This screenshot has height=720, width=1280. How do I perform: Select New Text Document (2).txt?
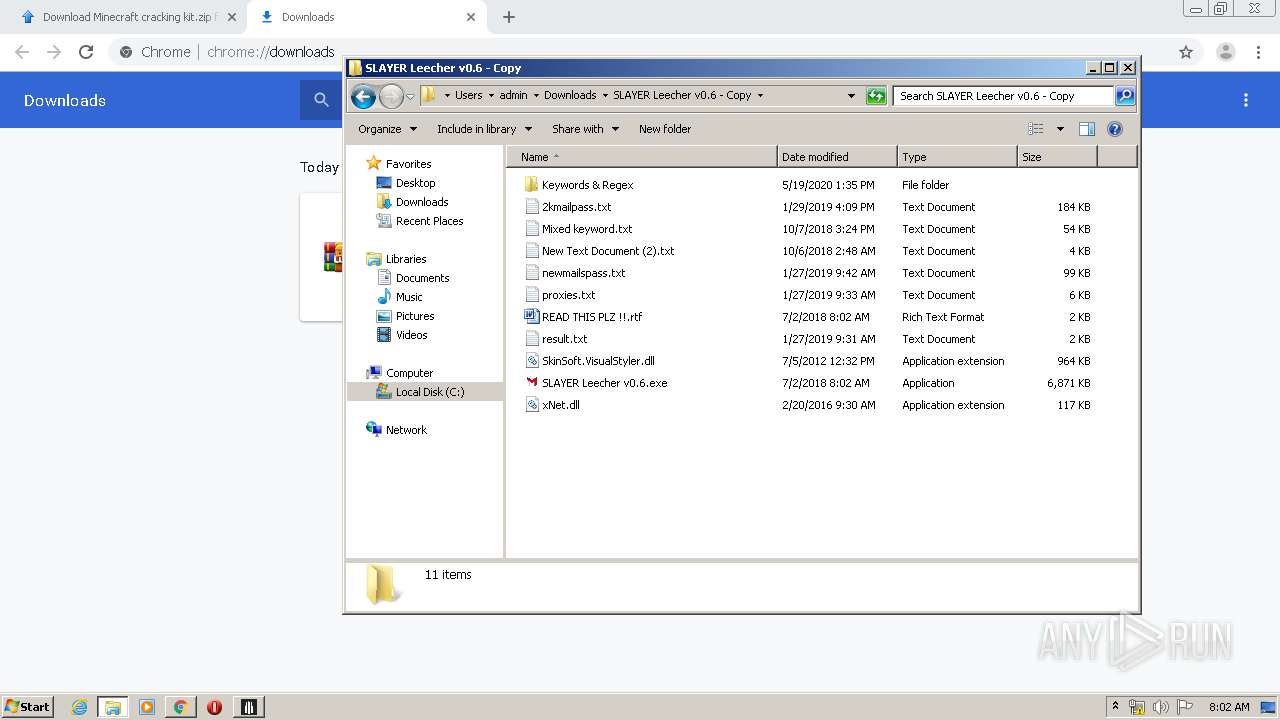pos(608,251)
